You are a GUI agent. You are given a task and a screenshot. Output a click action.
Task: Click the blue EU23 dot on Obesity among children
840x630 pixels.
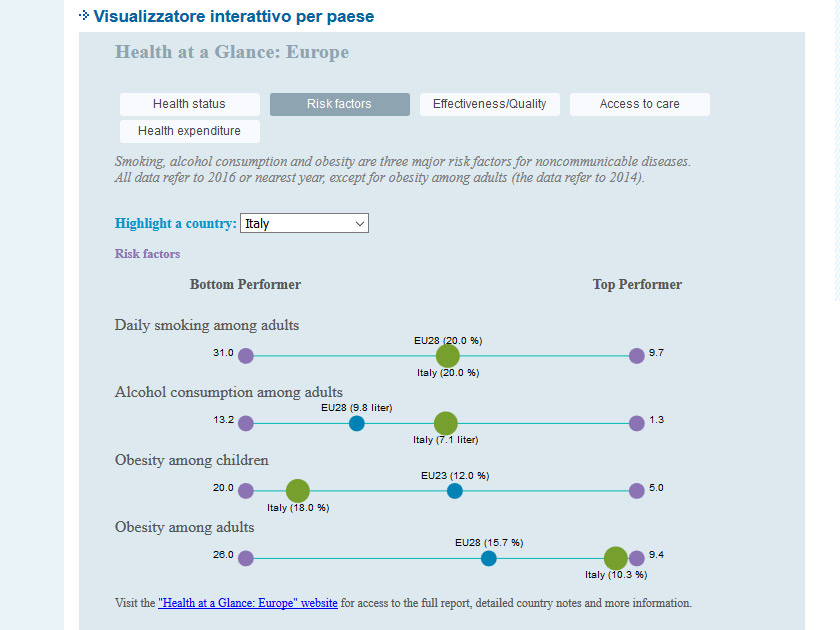pyautogui.click(x=454, y=491)
